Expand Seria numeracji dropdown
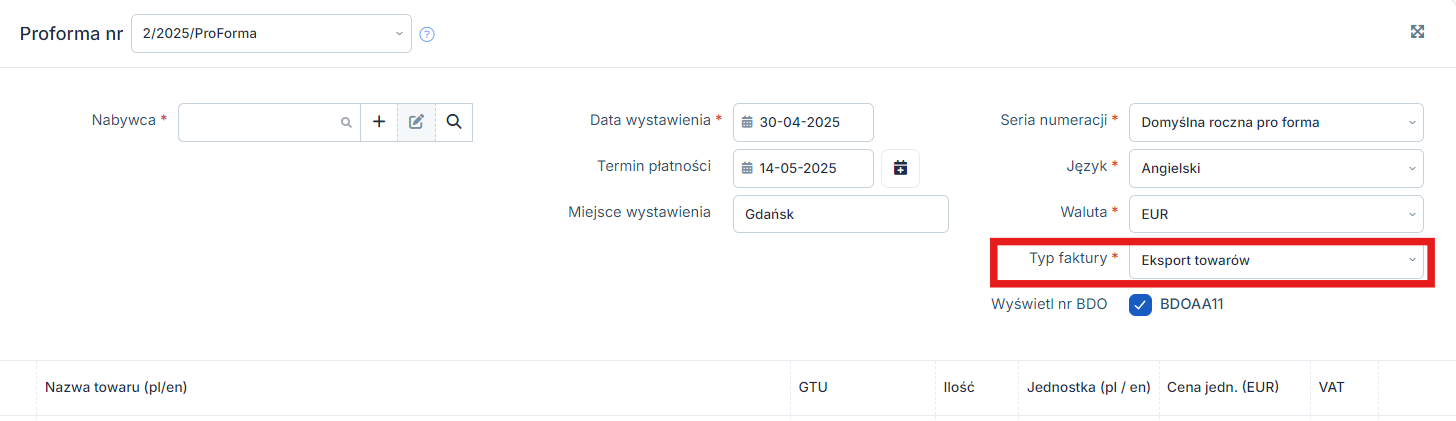This screenshot has height=421, width=1456. [x=1276, y=122]
